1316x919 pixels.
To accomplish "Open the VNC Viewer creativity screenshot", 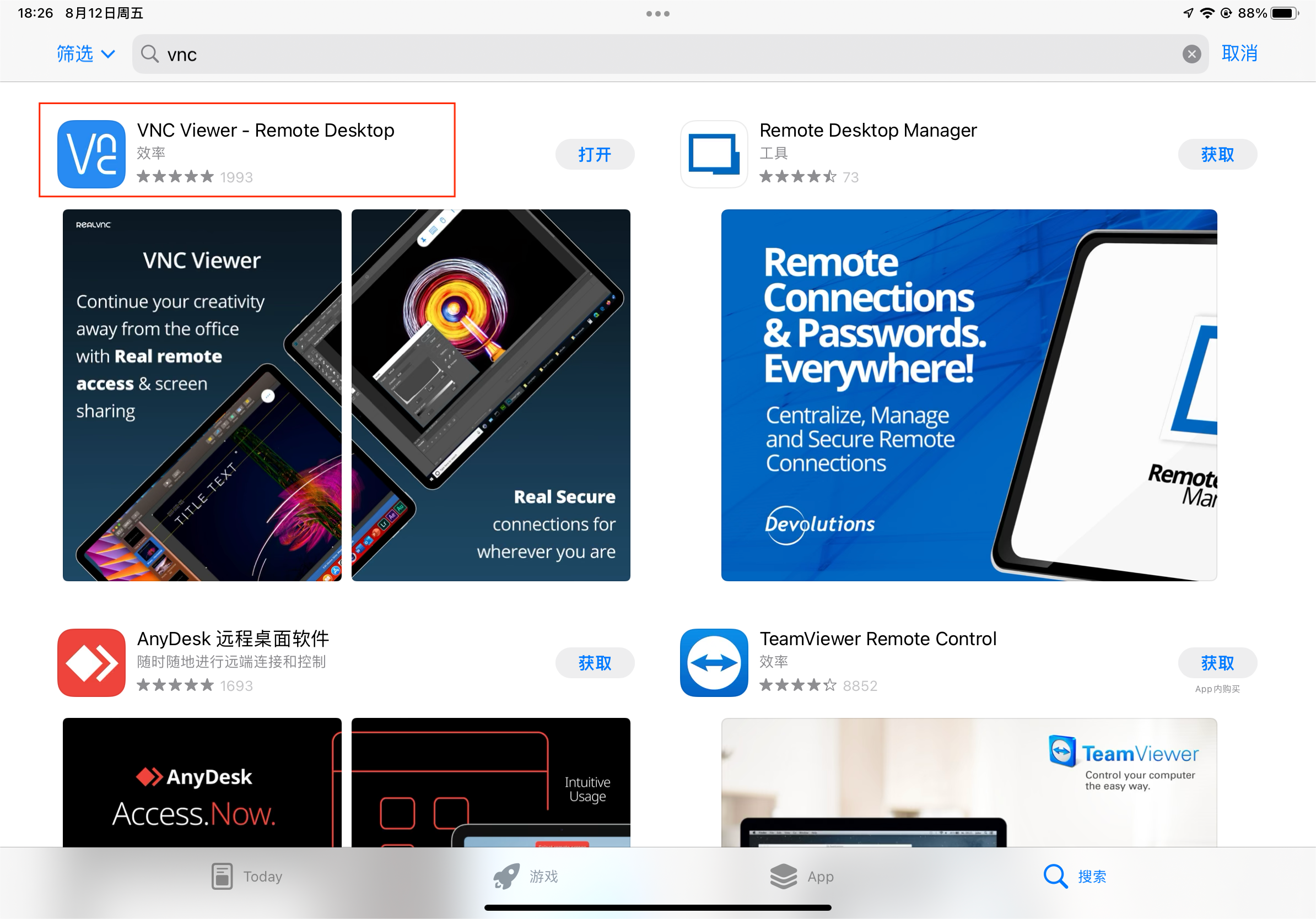I will click(x=202, y=394).
